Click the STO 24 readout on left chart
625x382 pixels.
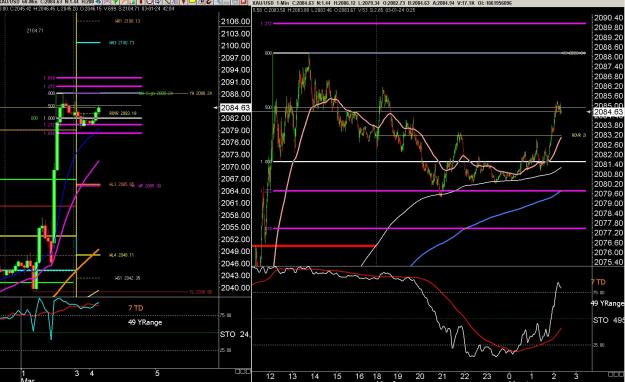click(x=234, y=334)
